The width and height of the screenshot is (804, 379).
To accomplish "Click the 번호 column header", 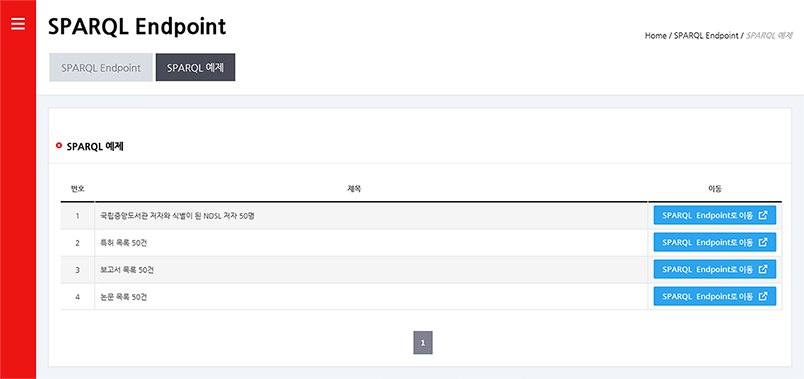I will [78, 189].
